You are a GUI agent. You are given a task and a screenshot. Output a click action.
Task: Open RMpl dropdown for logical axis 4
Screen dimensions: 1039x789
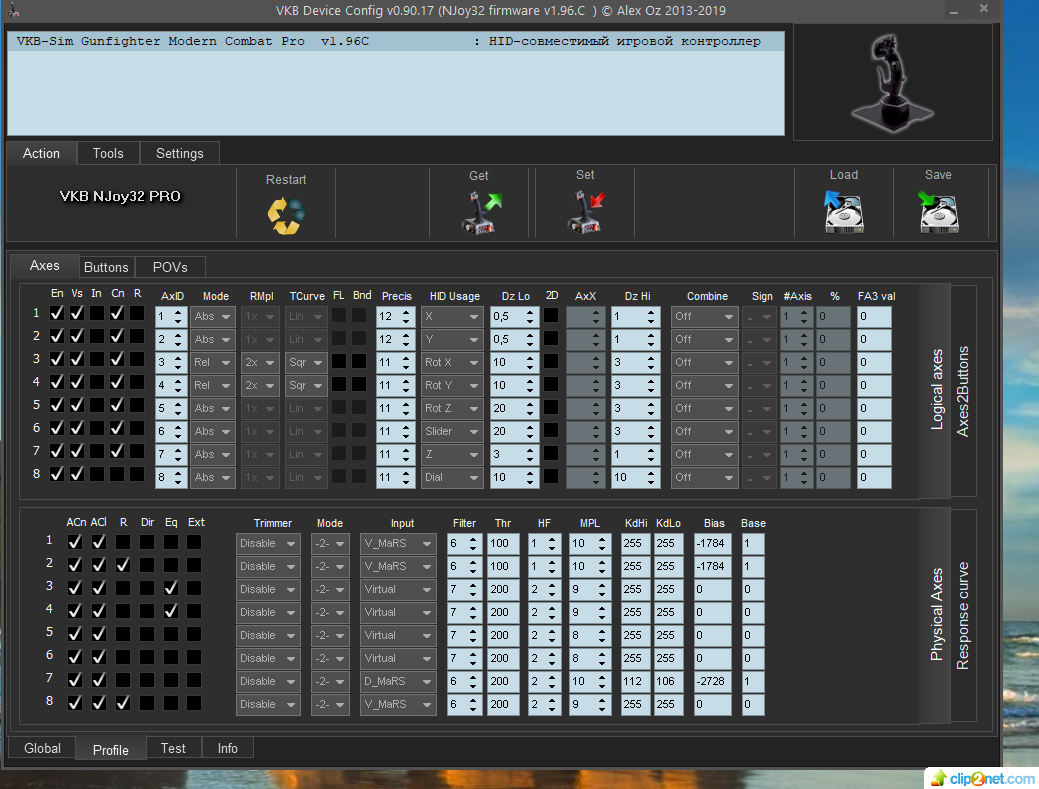coord(260,386)
